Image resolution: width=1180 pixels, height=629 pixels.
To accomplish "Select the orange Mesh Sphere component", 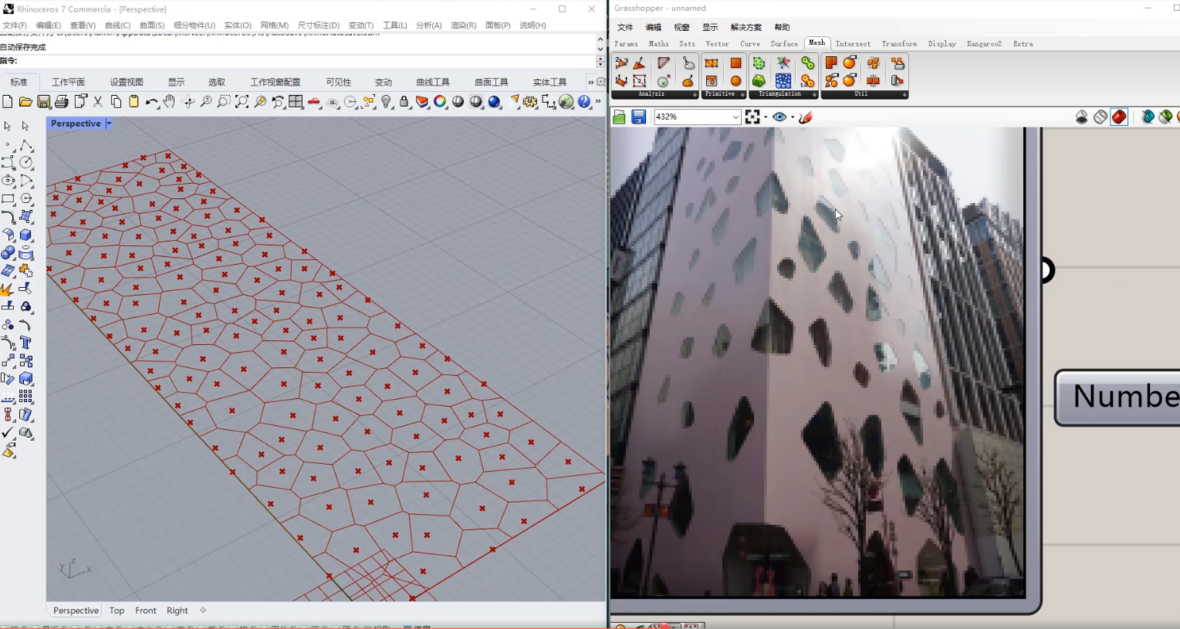I will point(735,81).
